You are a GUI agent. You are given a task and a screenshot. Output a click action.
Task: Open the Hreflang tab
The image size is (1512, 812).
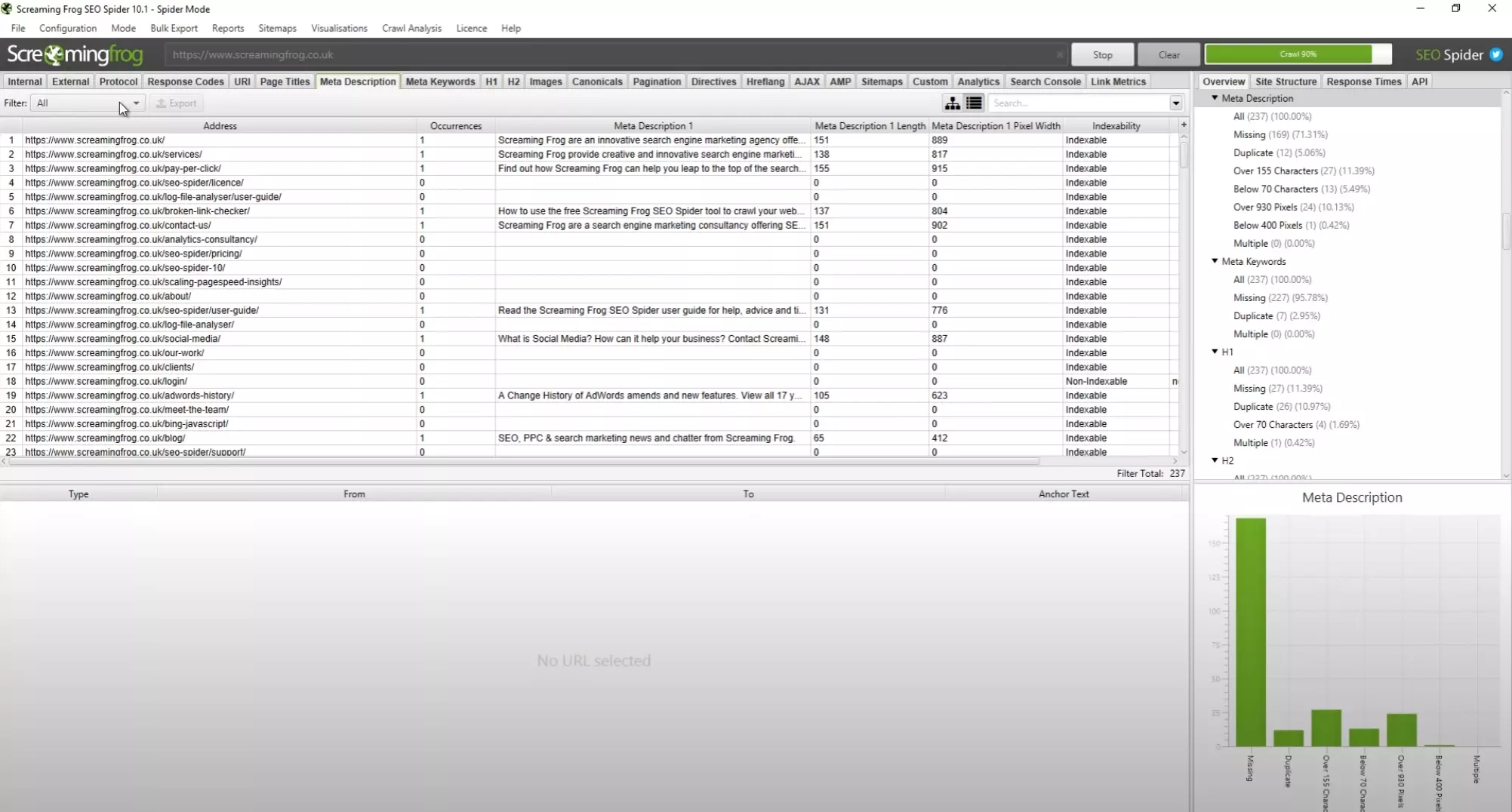tap(765, 82)
